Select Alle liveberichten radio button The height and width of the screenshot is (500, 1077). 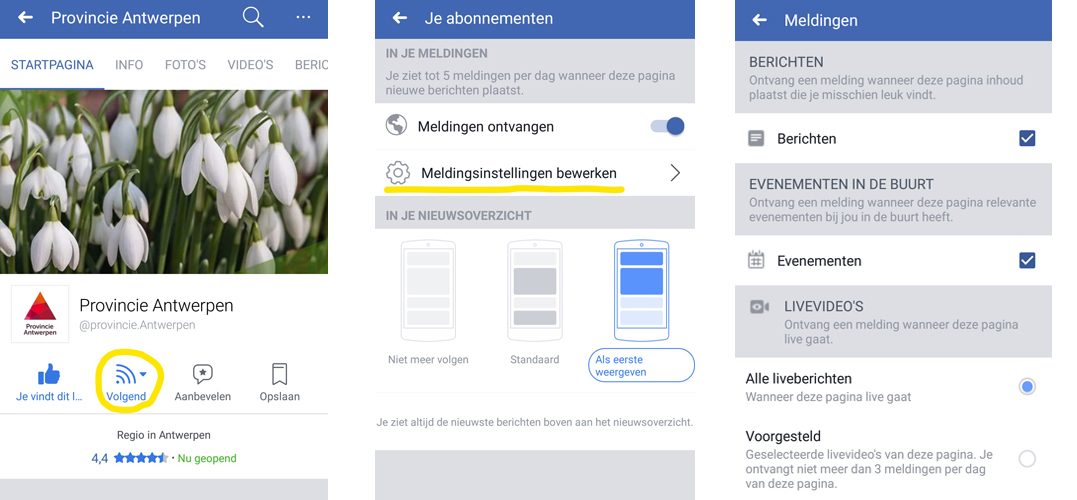(1027, 387)
